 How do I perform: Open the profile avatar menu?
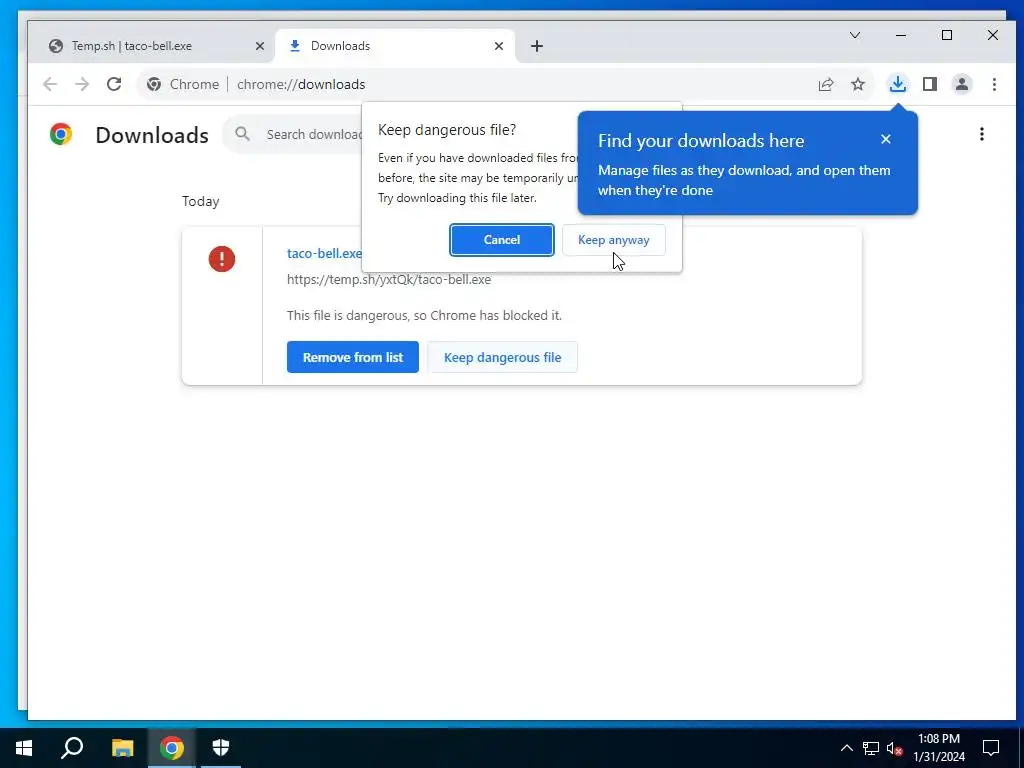[962, 84]
